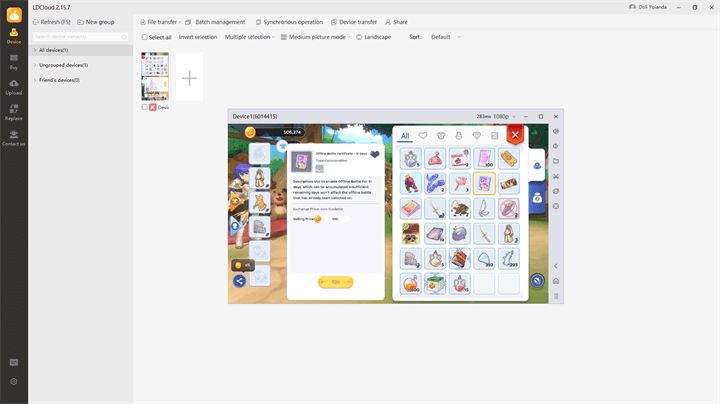Image resolution: width=720 pixels, height=404 pixels.
Task: Tick the checkbox under the device thumbnail
Action: coord(145,107)
